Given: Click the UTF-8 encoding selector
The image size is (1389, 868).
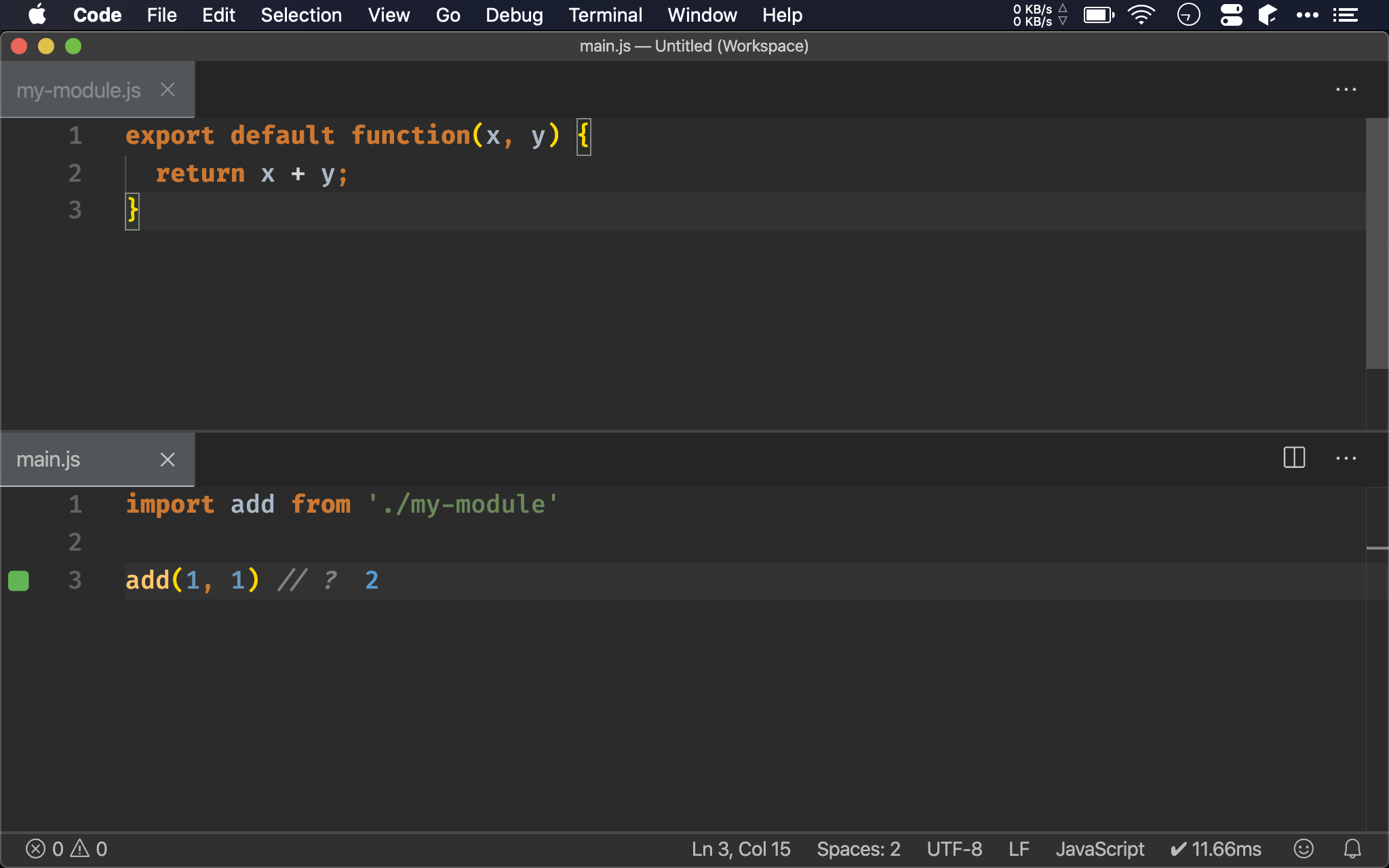Looking at the screenshot, I should [x=954, y=849].
